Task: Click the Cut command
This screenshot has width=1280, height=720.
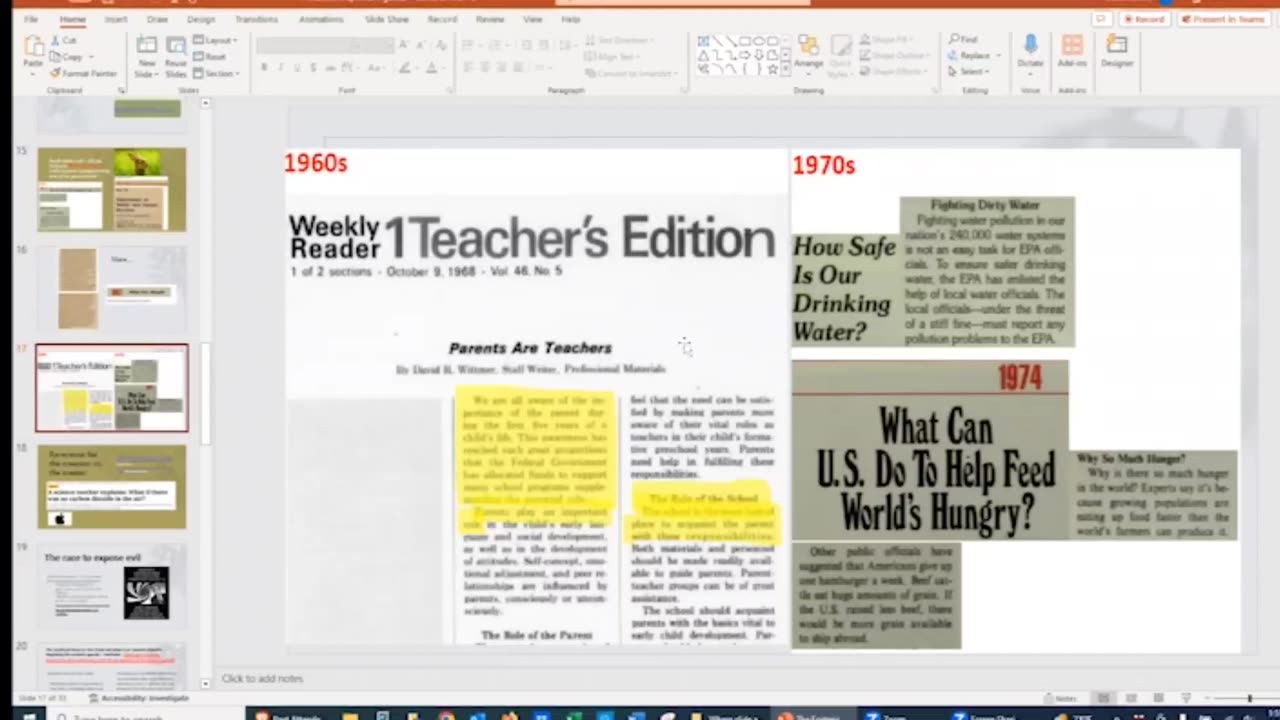Action: (63, 41)
